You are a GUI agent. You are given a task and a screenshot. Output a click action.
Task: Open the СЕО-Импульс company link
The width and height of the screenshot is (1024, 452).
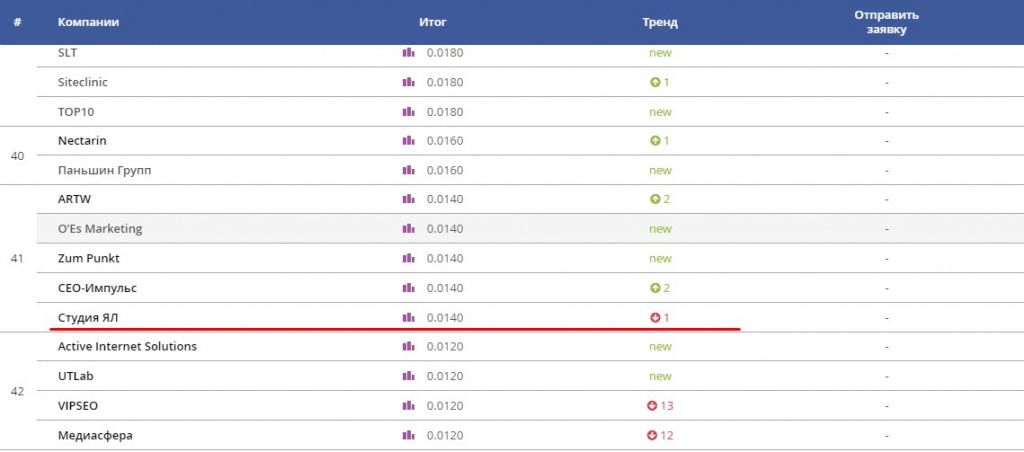tap(97, 288)
